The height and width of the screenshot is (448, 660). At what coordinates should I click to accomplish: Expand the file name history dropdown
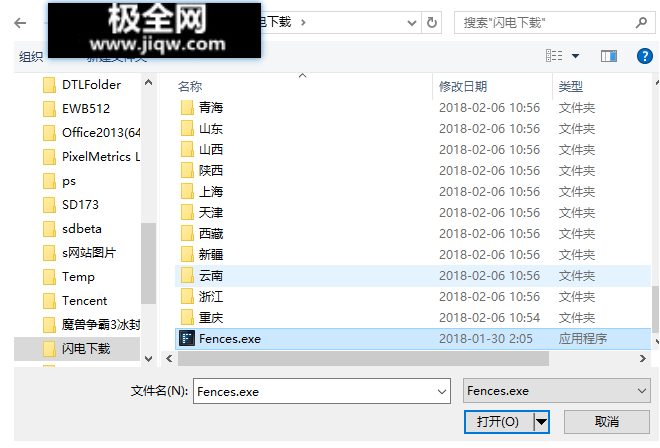[x=439, y=391]
